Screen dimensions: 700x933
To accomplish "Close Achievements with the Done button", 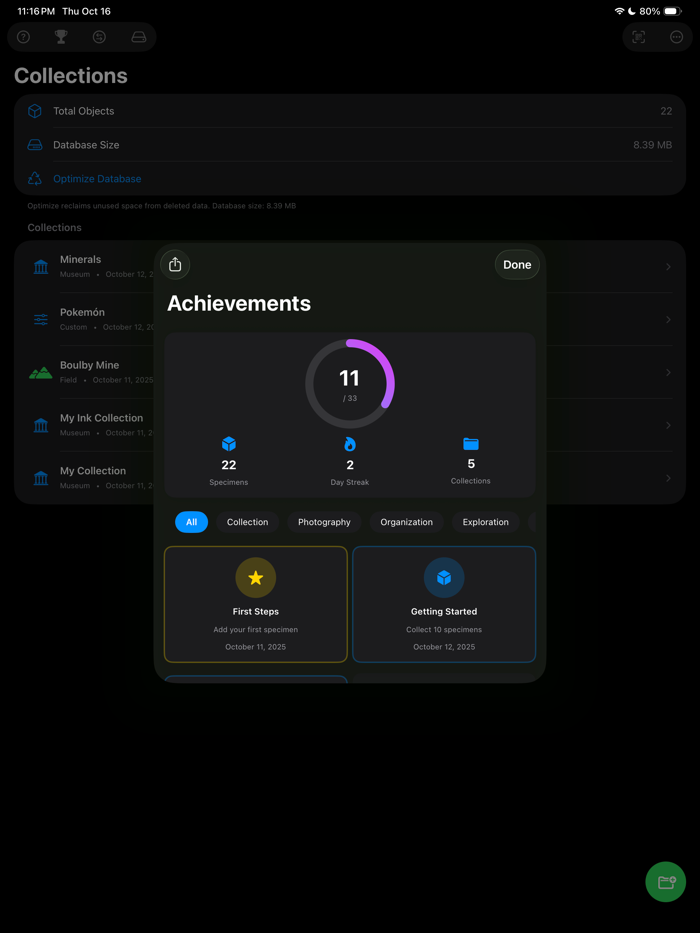I will [x=517, y=265].
